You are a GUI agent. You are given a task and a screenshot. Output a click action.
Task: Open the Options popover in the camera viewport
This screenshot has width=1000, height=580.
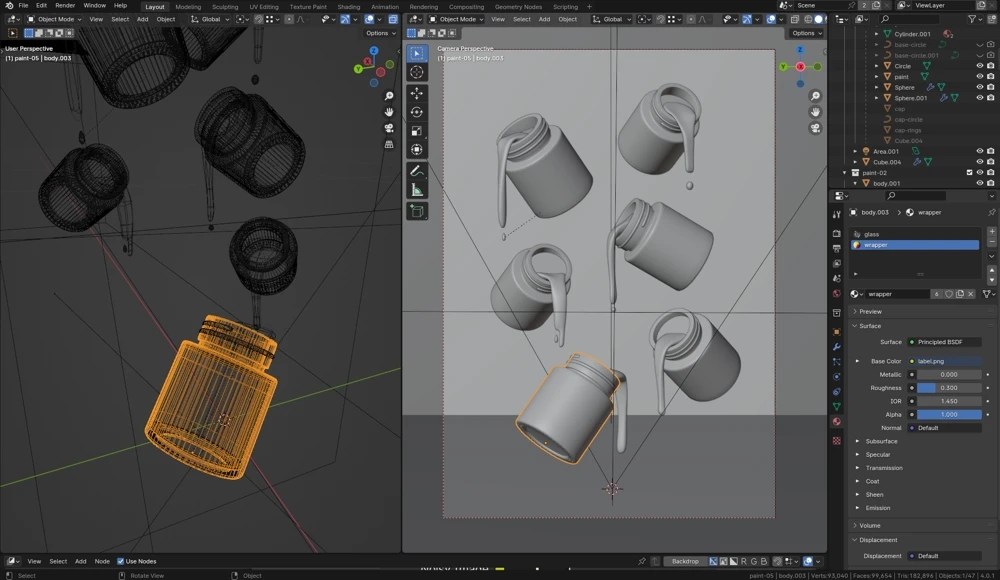tap(806, 33)
